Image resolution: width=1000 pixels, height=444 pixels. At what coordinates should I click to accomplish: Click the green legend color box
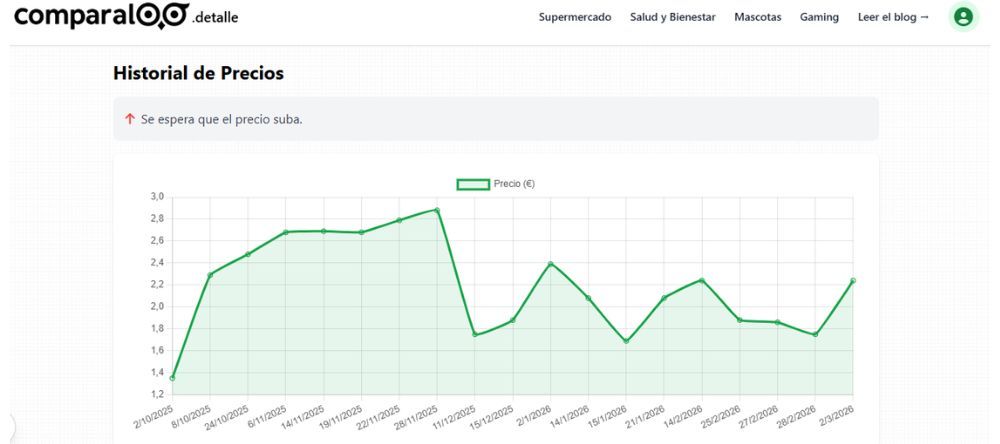tap(473, 184)
